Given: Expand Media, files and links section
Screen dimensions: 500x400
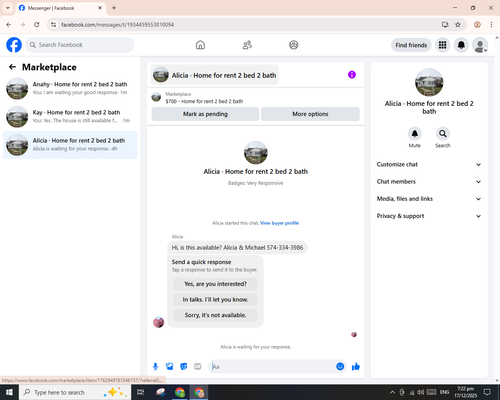Looking at the screenshot, I should 429,199.
